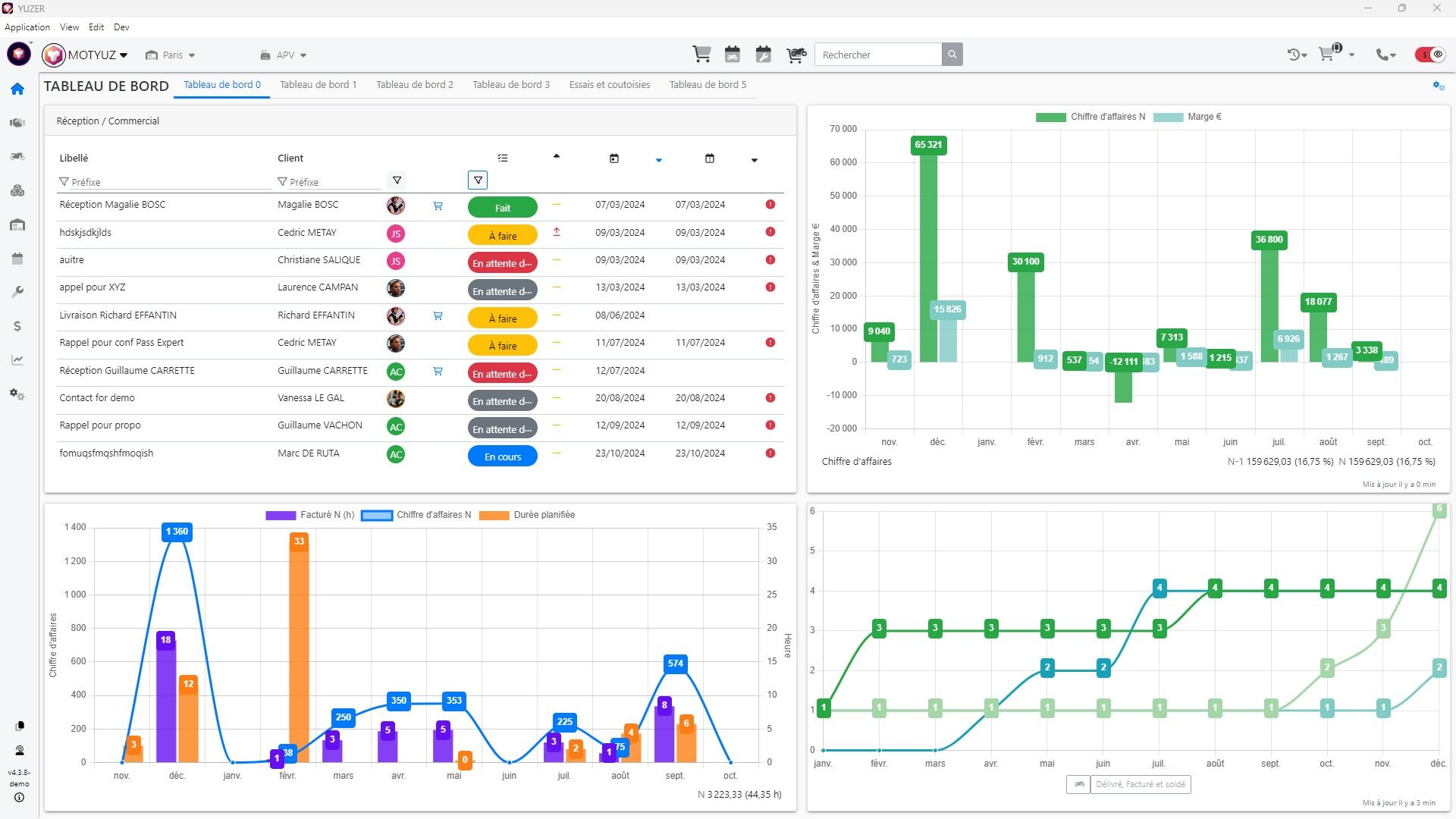Click the magnifier search button
Viewport: 1456px width, 819px height.
click(952, 55)
